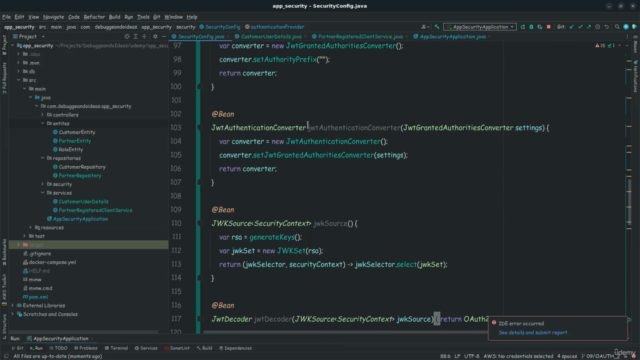The height and width of the screenshot is (360, 640).
Task: Click gutter bean icon on line 103
Action: click(x=200, y=128)
